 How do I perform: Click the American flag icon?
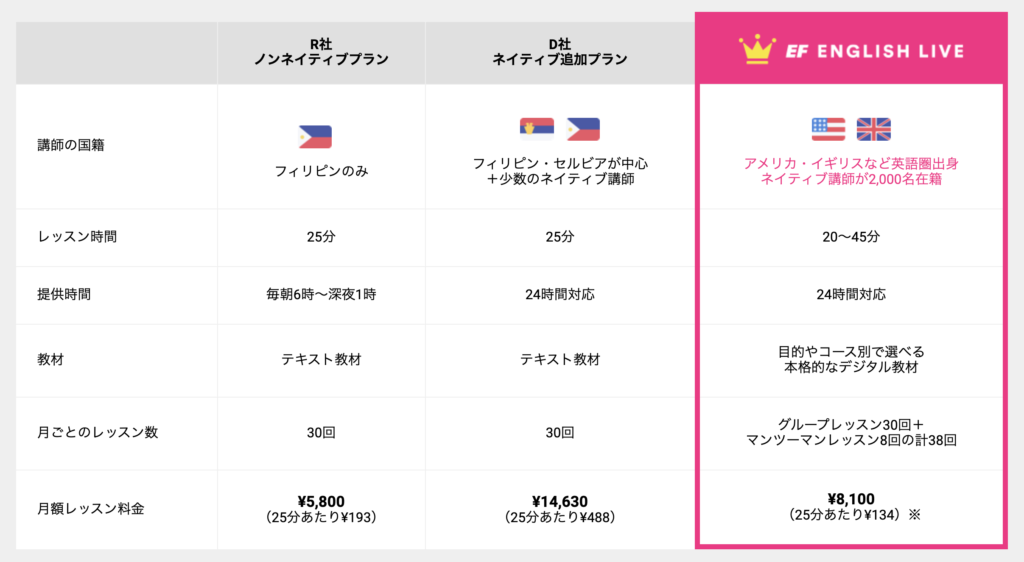(x=828, y=129)
